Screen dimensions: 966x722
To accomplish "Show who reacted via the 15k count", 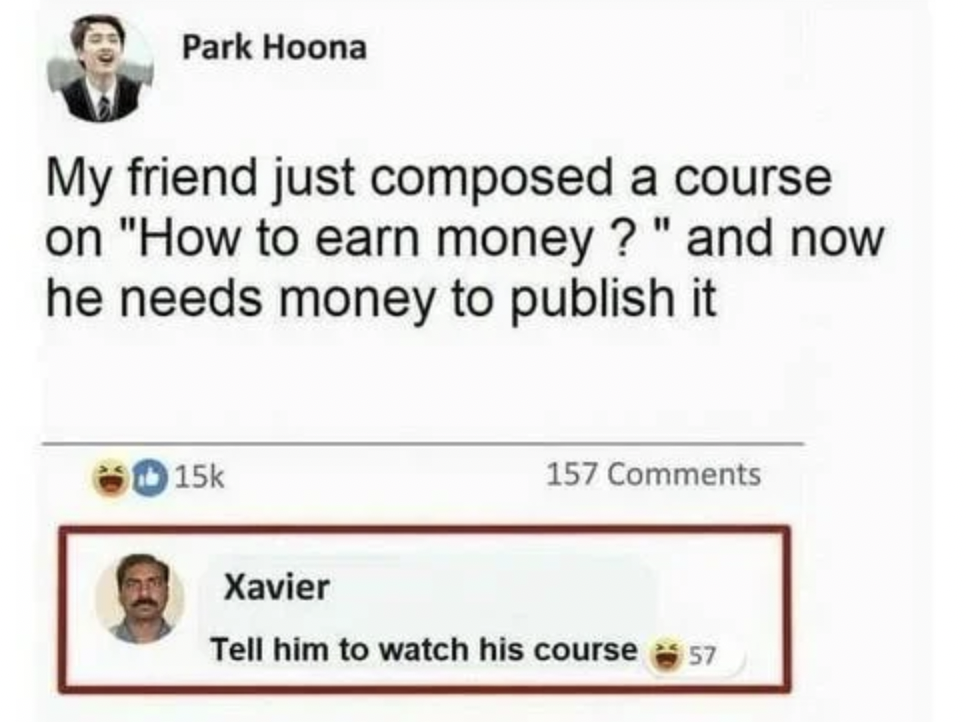I will point(200,476).
